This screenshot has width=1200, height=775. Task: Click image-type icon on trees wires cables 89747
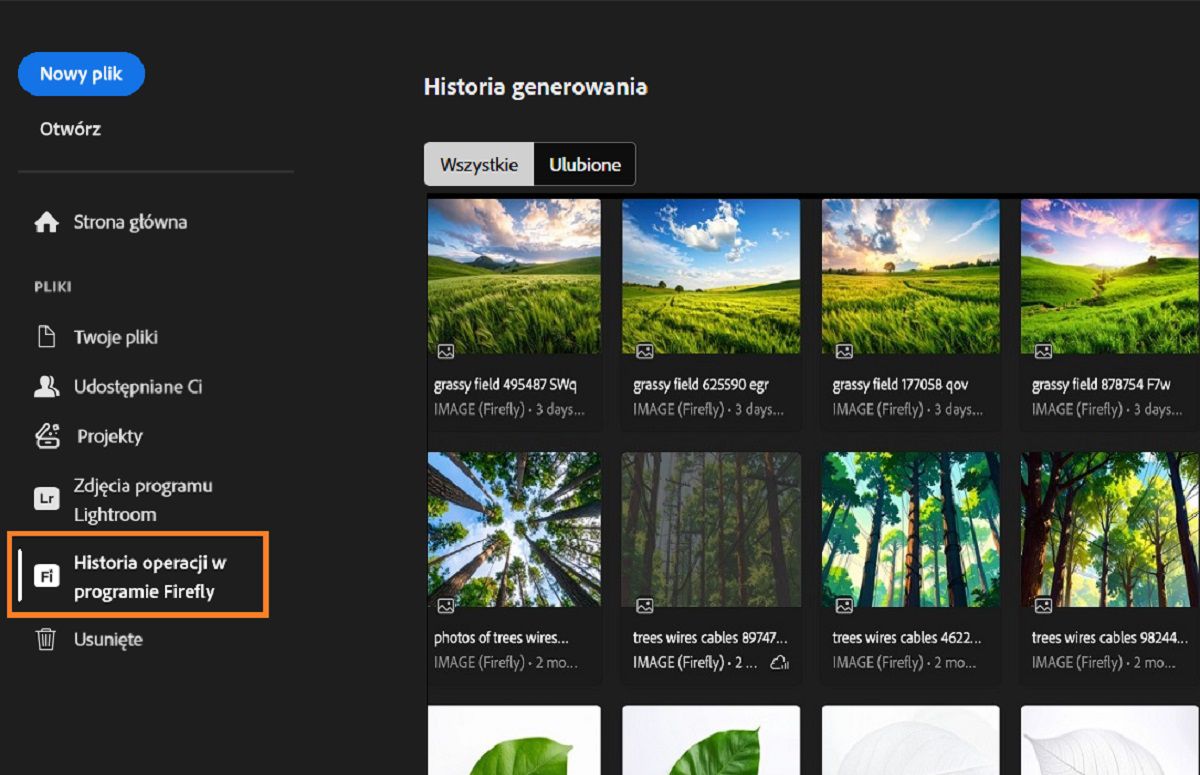coord(645,605)
